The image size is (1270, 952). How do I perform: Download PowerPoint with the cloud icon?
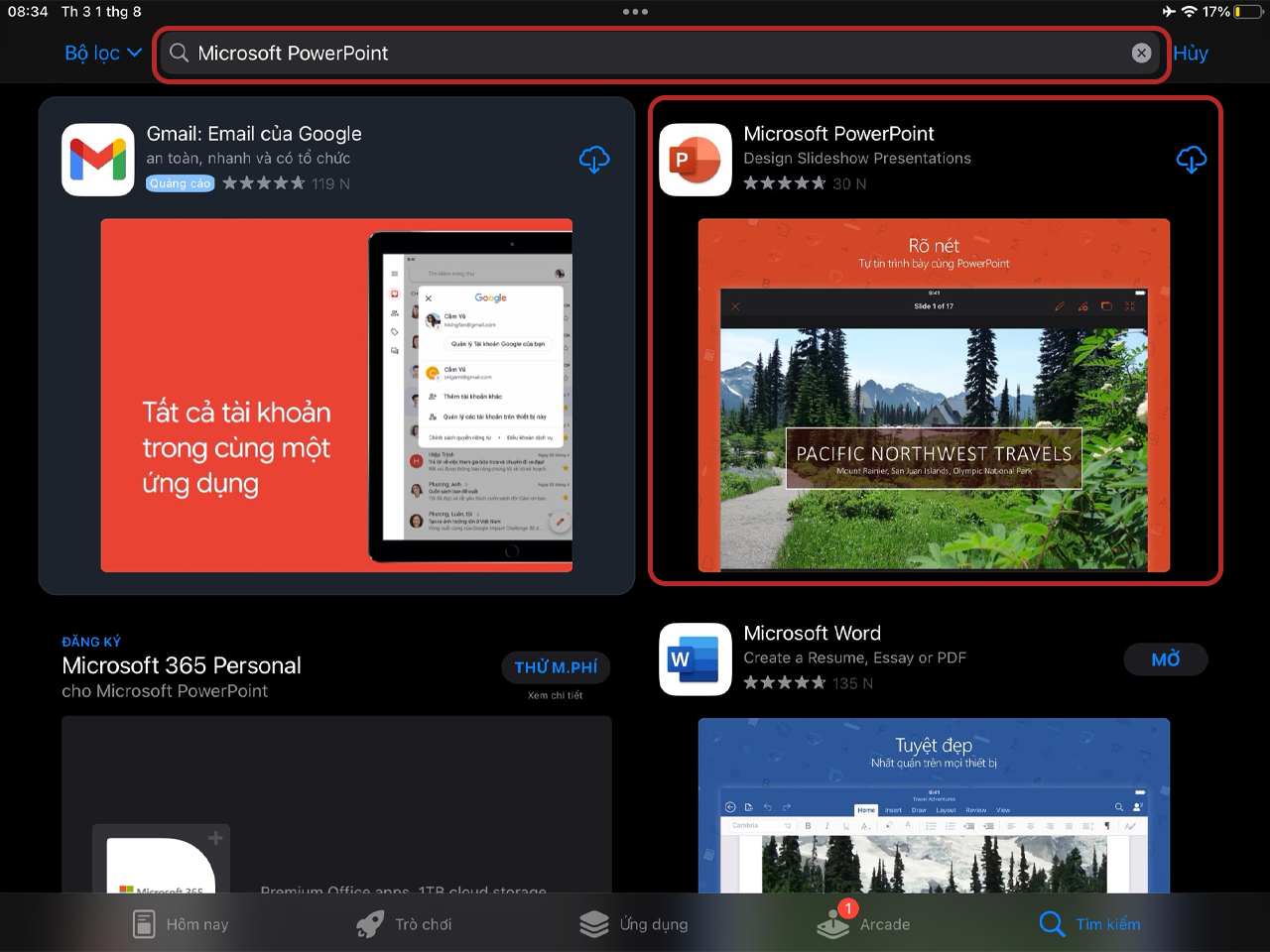pyautogui.click(x=1191, y=160)
